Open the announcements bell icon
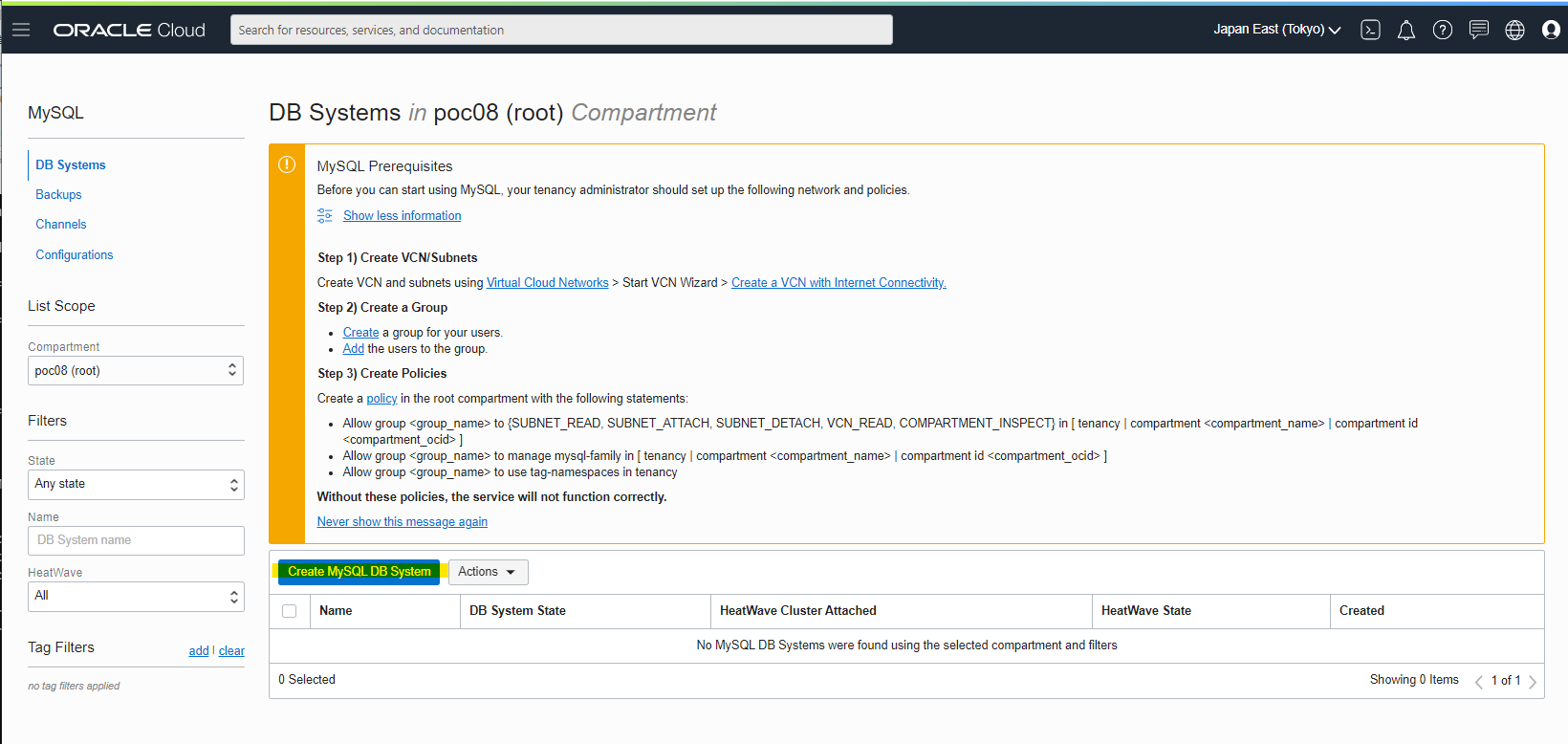 coord(1406,31)
